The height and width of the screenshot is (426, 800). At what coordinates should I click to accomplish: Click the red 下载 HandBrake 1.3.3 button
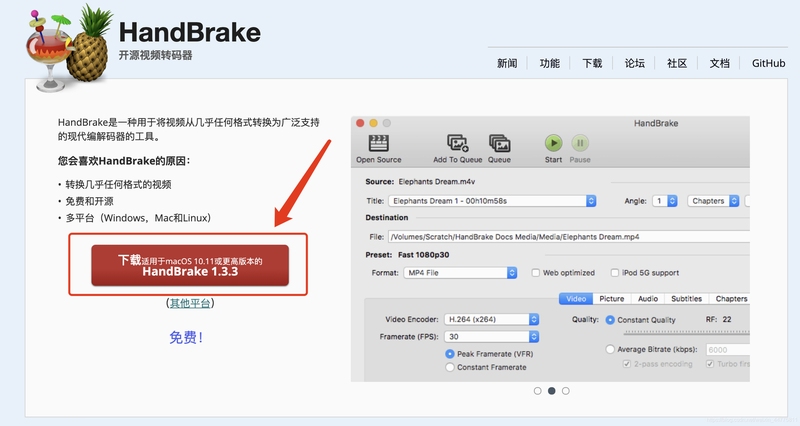(190, 265)
